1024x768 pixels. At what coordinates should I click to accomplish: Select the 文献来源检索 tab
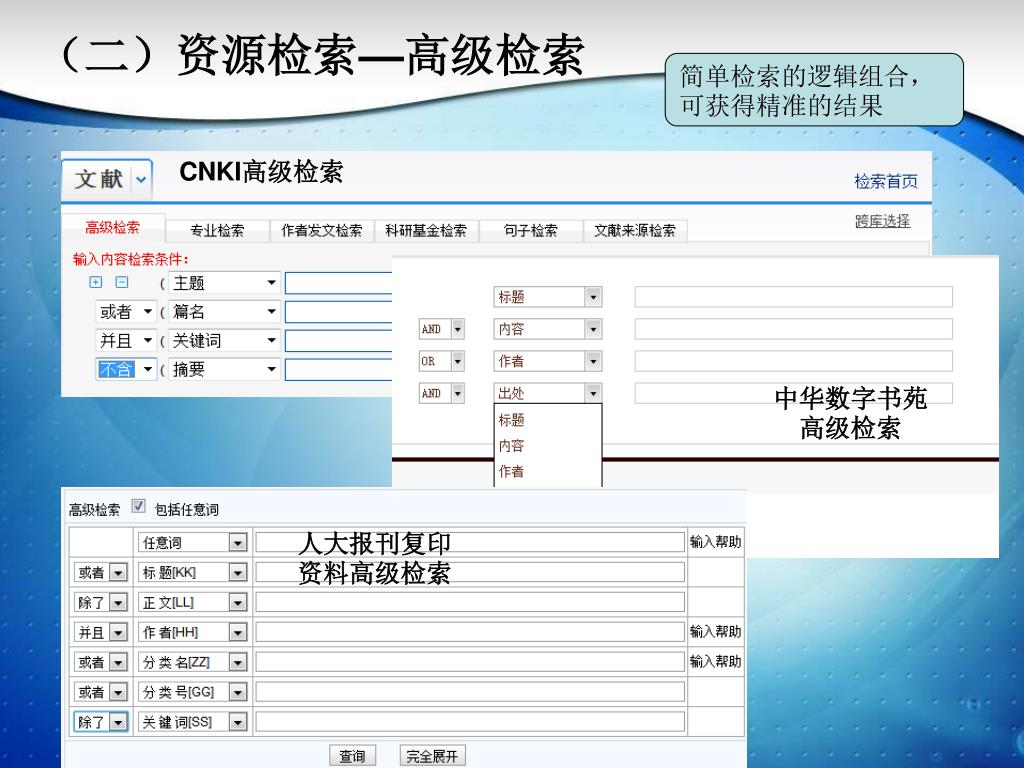pyautogui.click(x=635, y=231)
